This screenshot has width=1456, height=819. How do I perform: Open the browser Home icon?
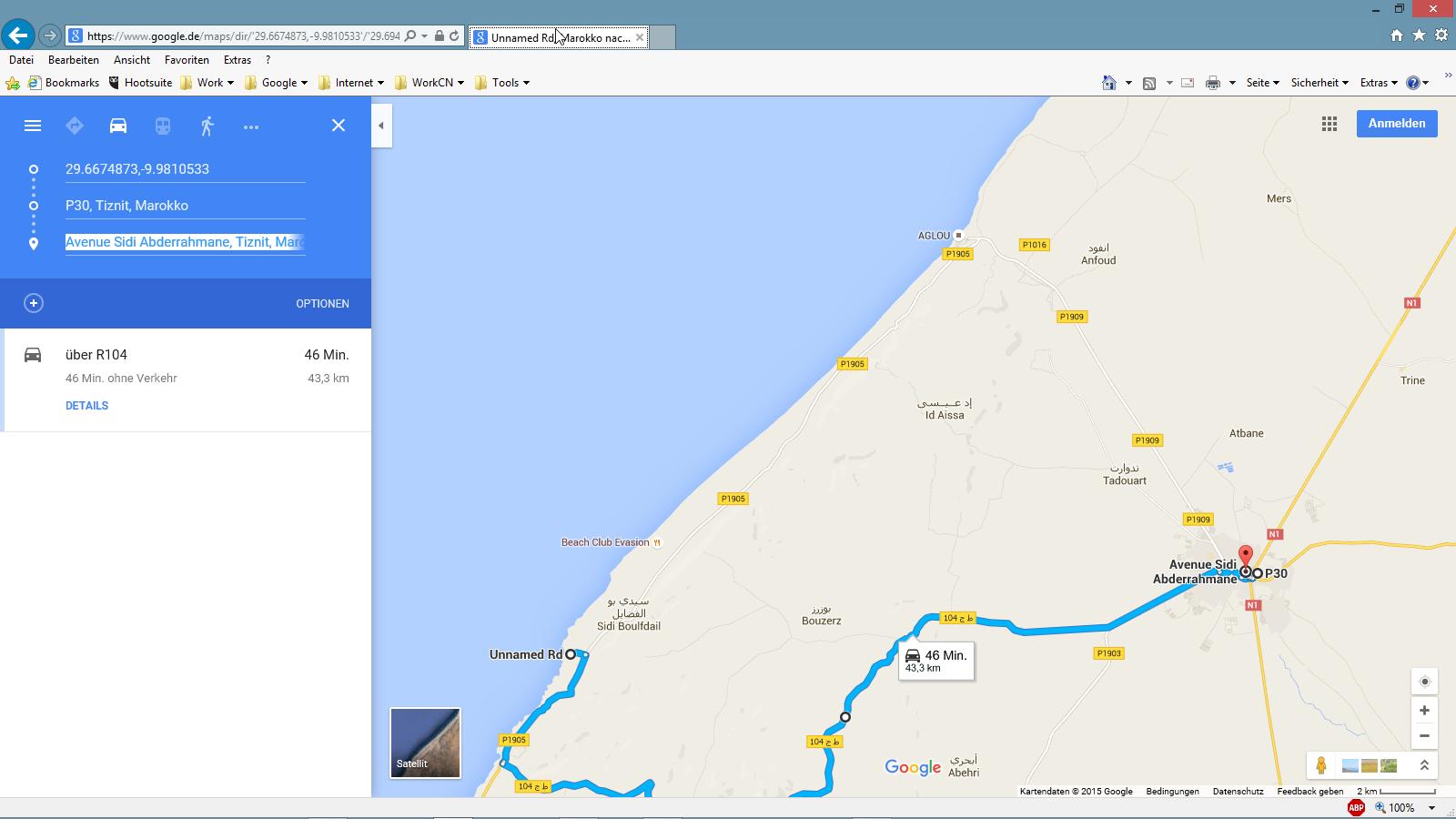1397,35
